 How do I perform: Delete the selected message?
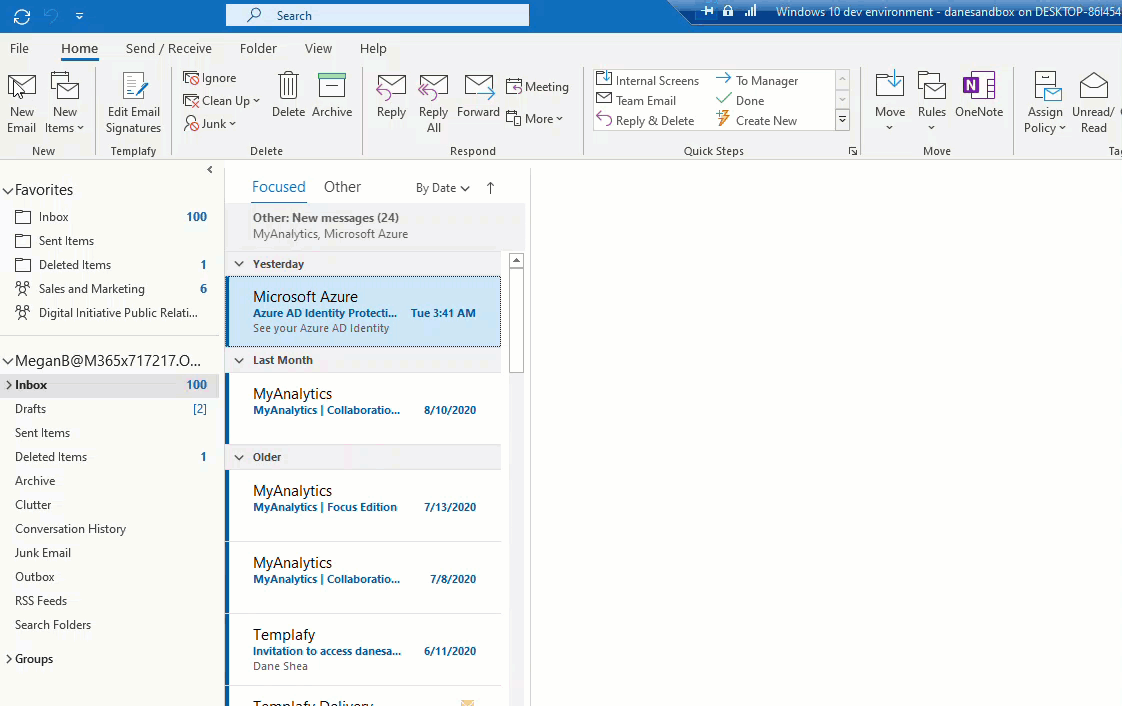[x=288, y=95]
